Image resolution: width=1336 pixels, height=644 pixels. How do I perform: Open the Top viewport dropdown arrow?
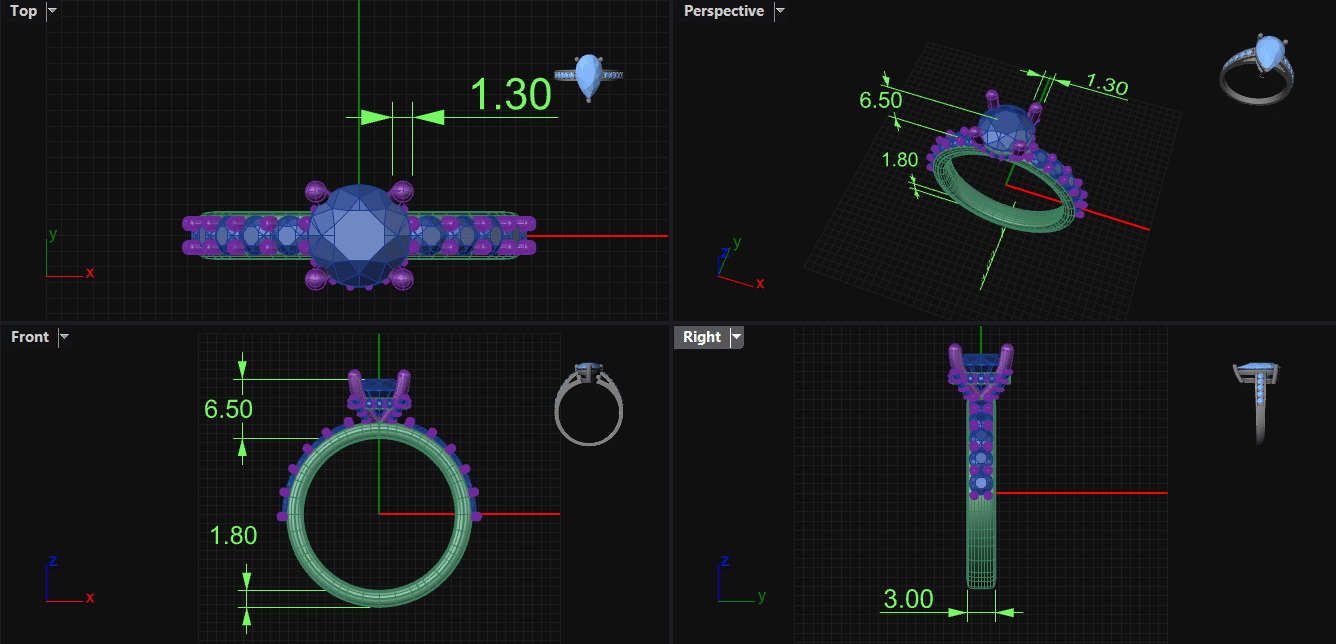(x=52, y=11)
